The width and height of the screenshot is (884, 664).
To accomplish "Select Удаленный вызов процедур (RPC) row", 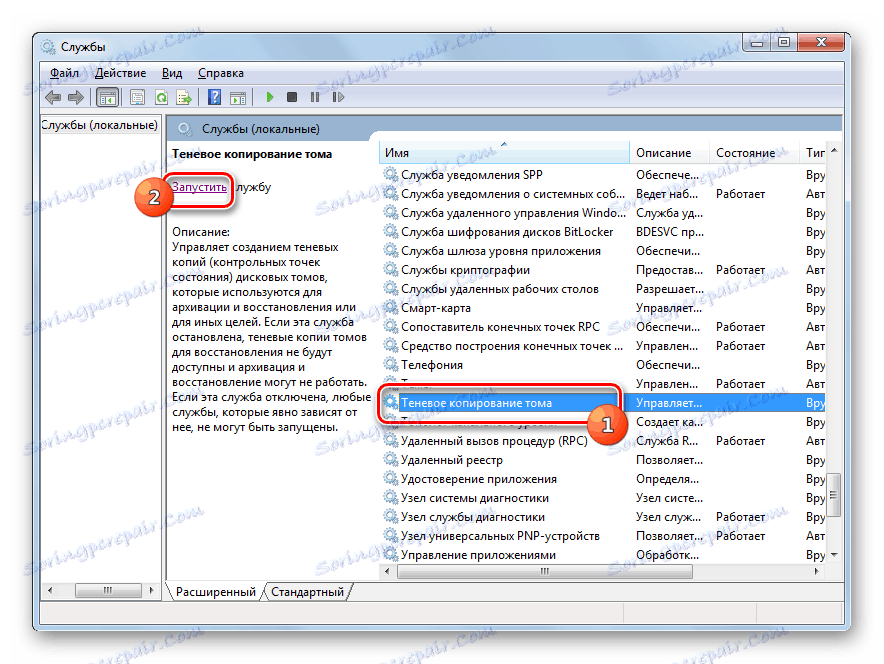I will click(602, 440).
